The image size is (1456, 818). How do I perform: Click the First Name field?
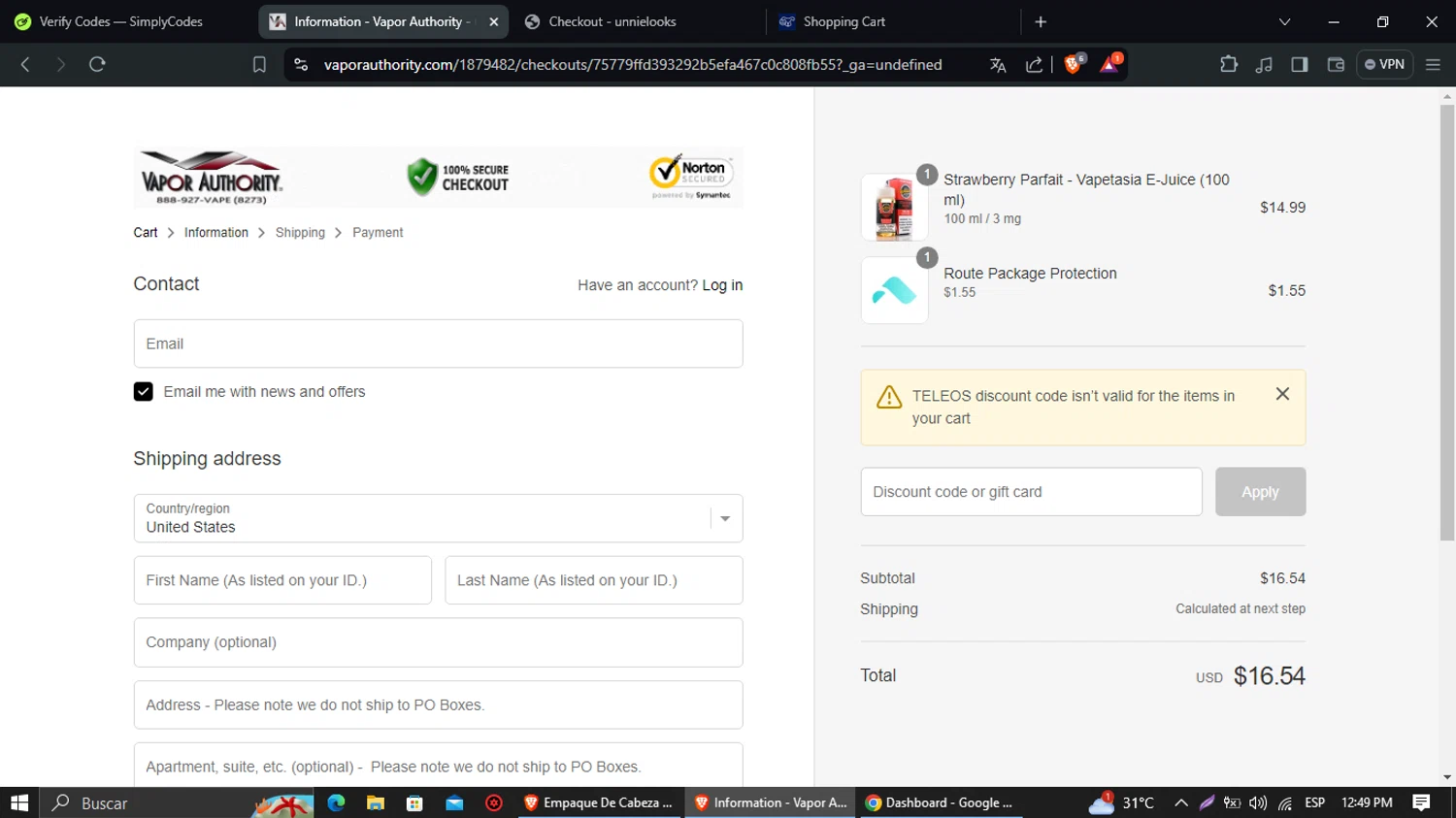tap(282, 580)
